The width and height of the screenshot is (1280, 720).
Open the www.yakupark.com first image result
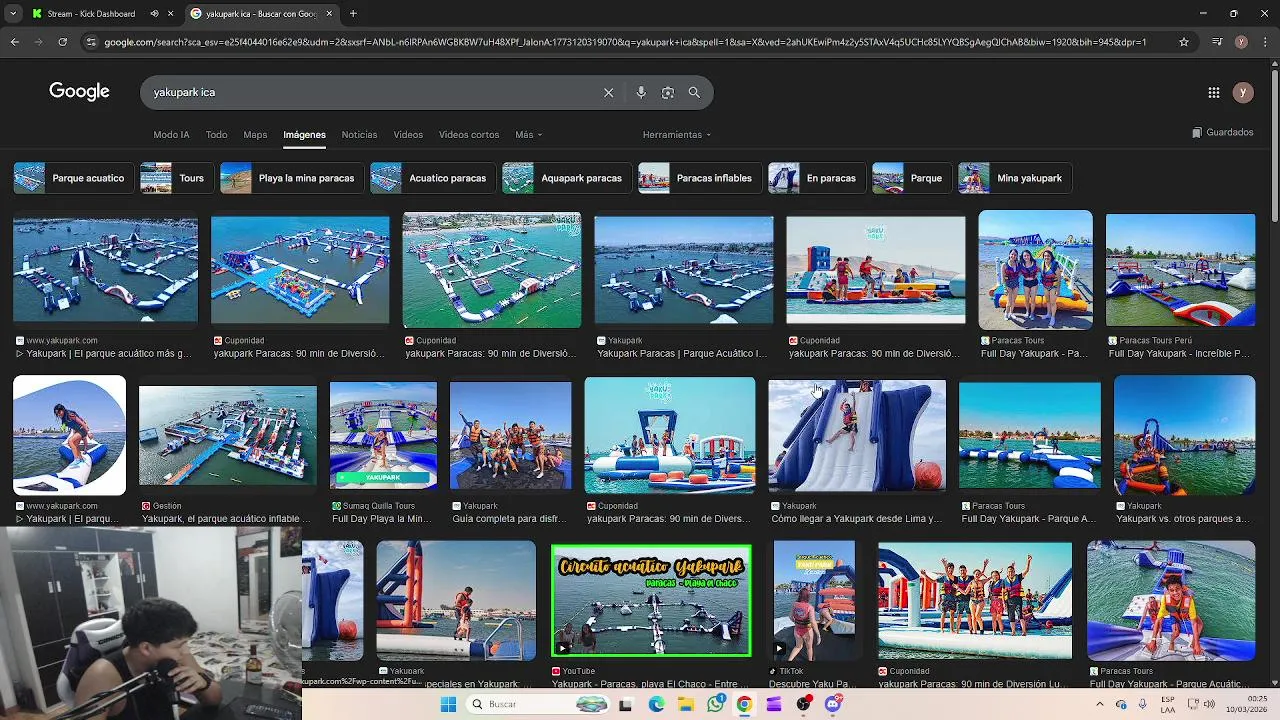(105, 271)
